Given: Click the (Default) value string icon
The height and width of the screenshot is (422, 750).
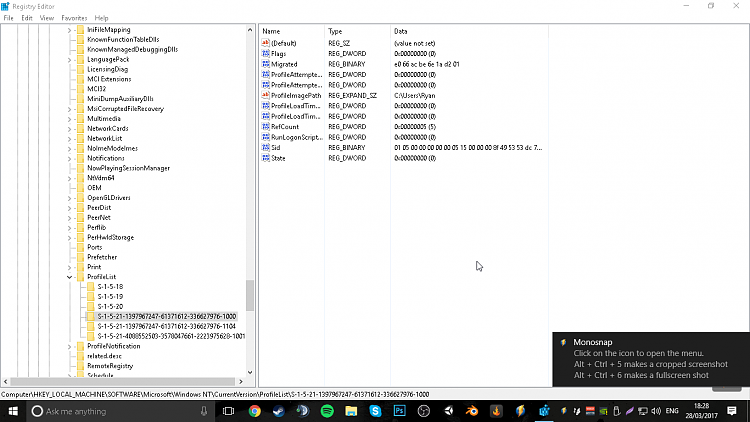Looking at the screenshot, I should click(x=265, y=43).
